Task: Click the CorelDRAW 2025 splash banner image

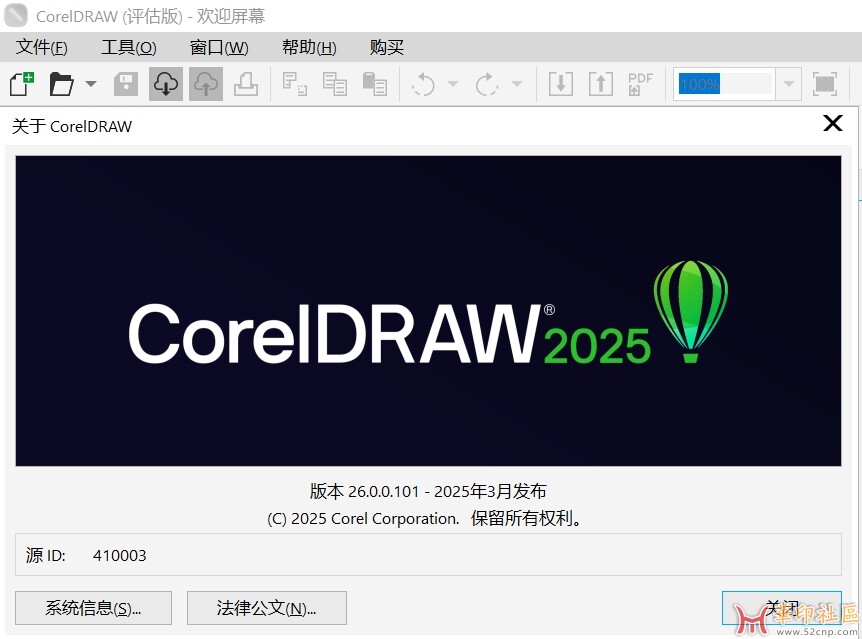Action: tap(428, 311)
